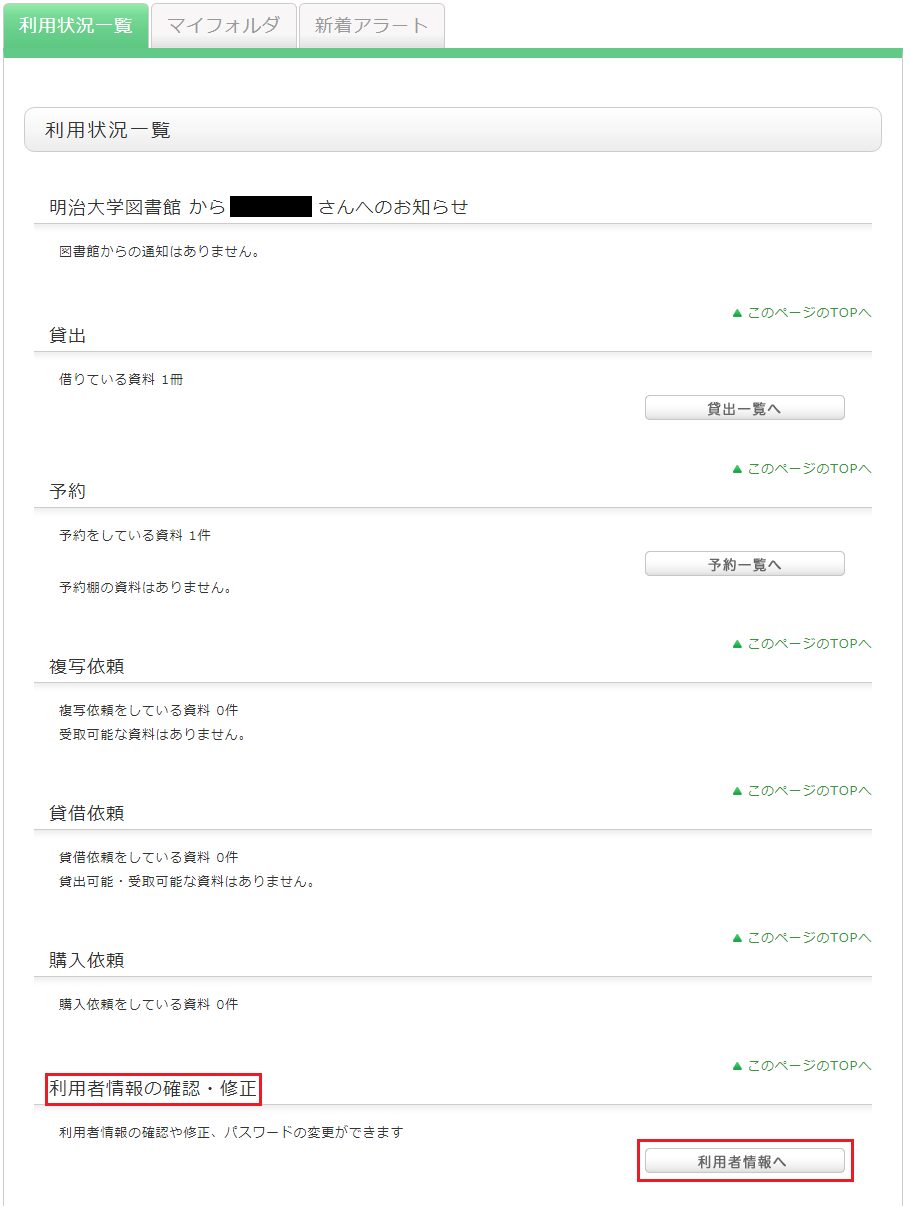
Task: Open the 新着アラート tab
Action: coord(371,25)
